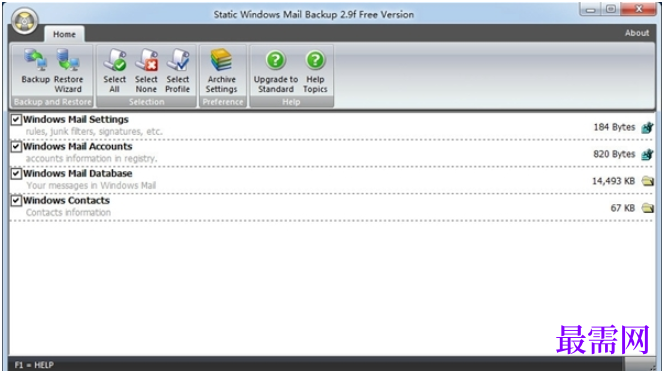Open the About menu item

(x=637, y=33)
